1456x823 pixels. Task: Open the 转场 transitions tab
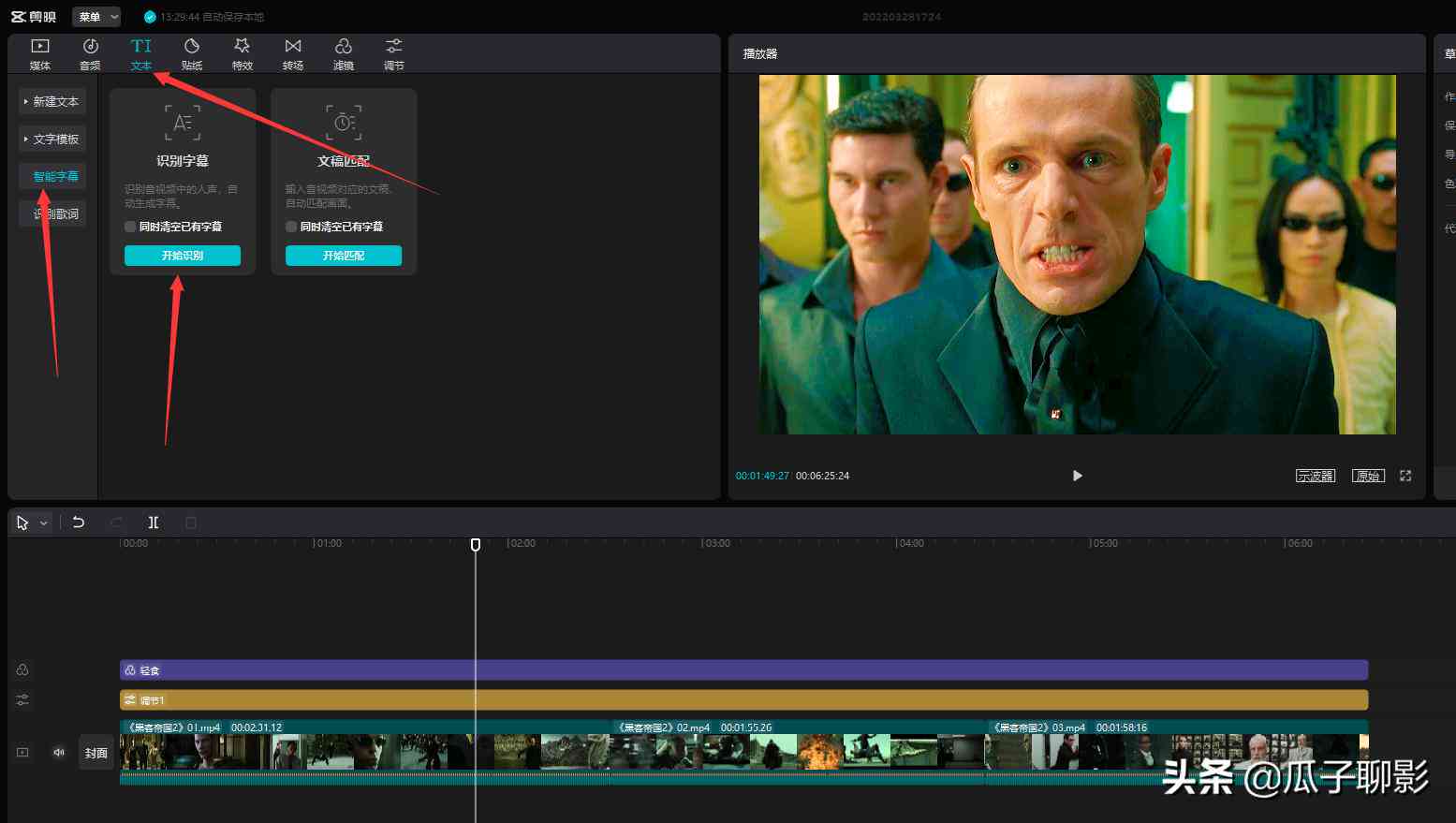[x=293, y=54]
